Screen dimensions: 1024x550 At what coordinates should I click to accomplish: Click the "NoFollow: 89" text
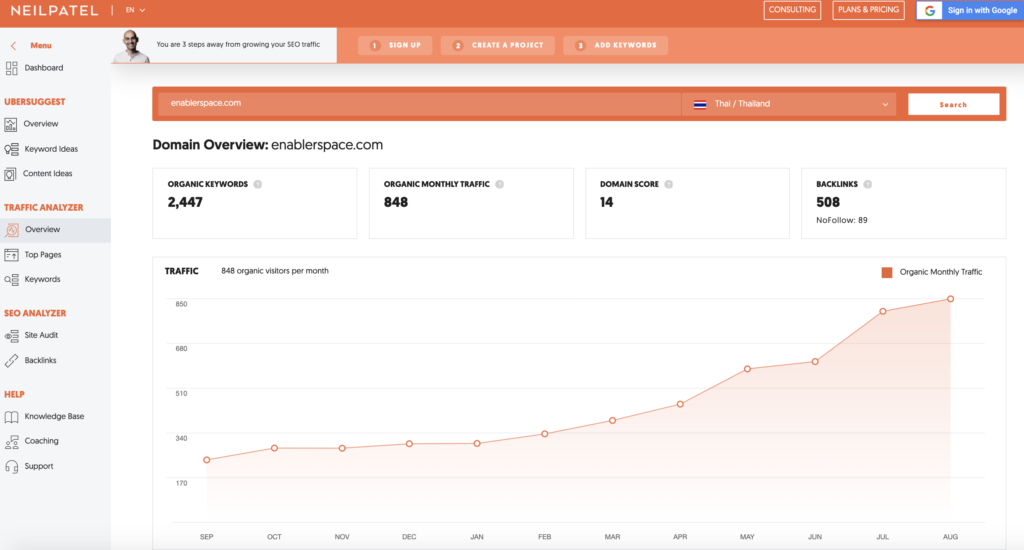(x=842, y=220)
